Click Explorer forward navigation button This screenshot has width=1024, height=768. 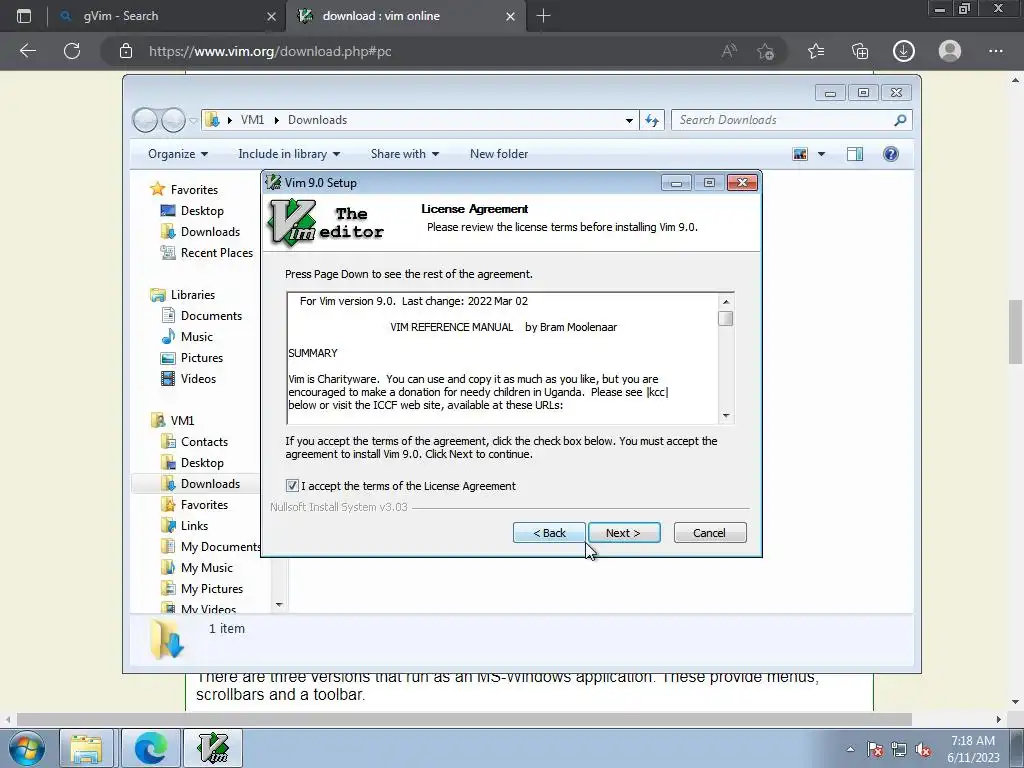173,120
